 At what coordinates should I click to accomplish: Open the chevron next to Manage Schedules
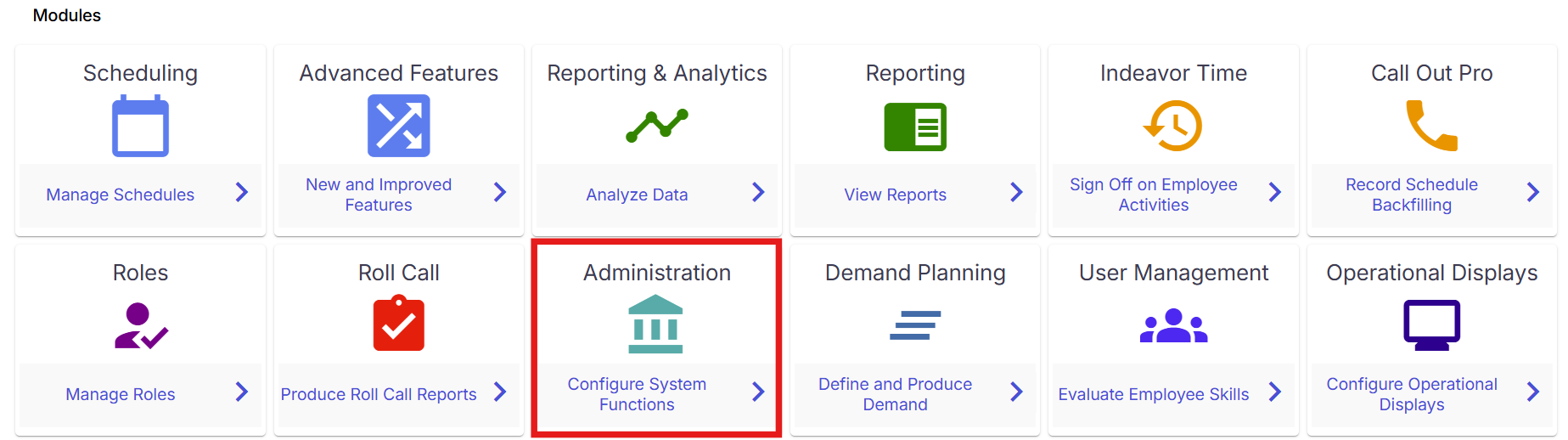(242, 193)
